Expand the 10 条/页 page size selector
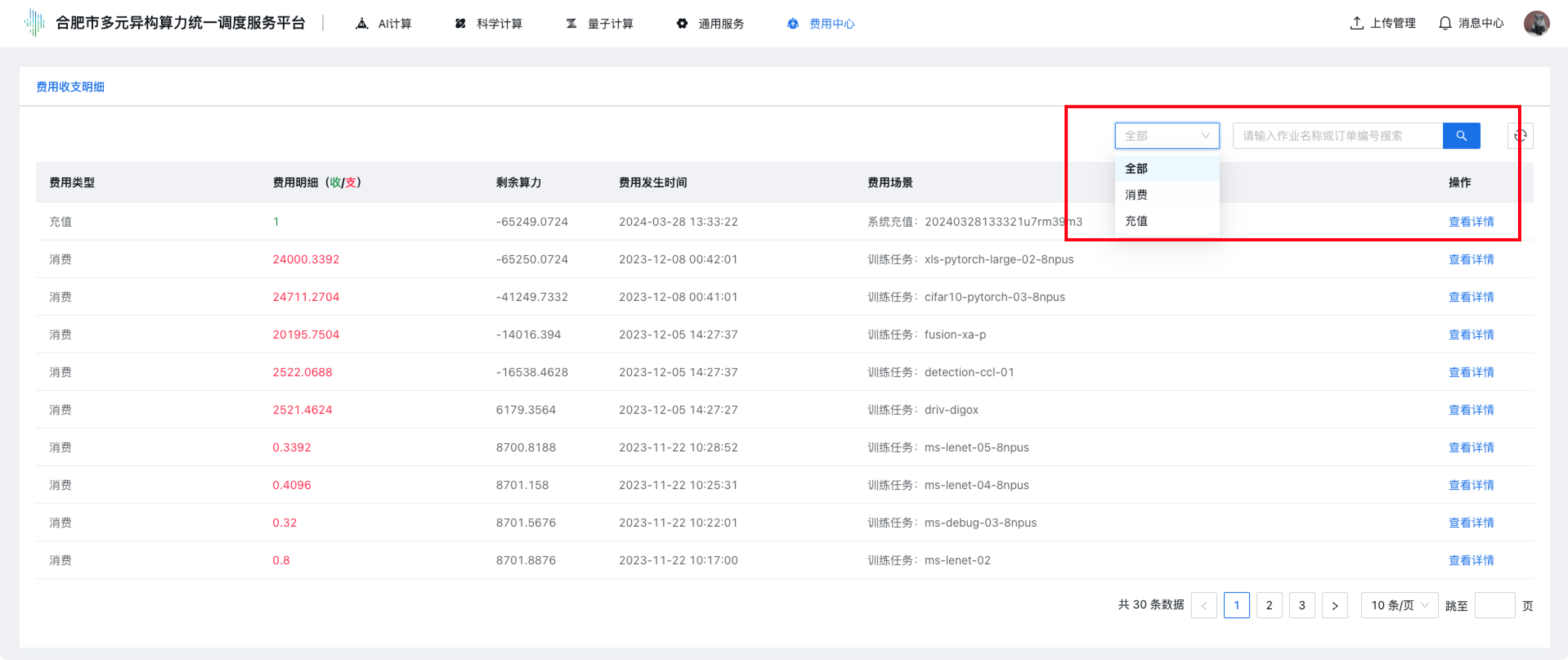 (x=1399, y=605)
